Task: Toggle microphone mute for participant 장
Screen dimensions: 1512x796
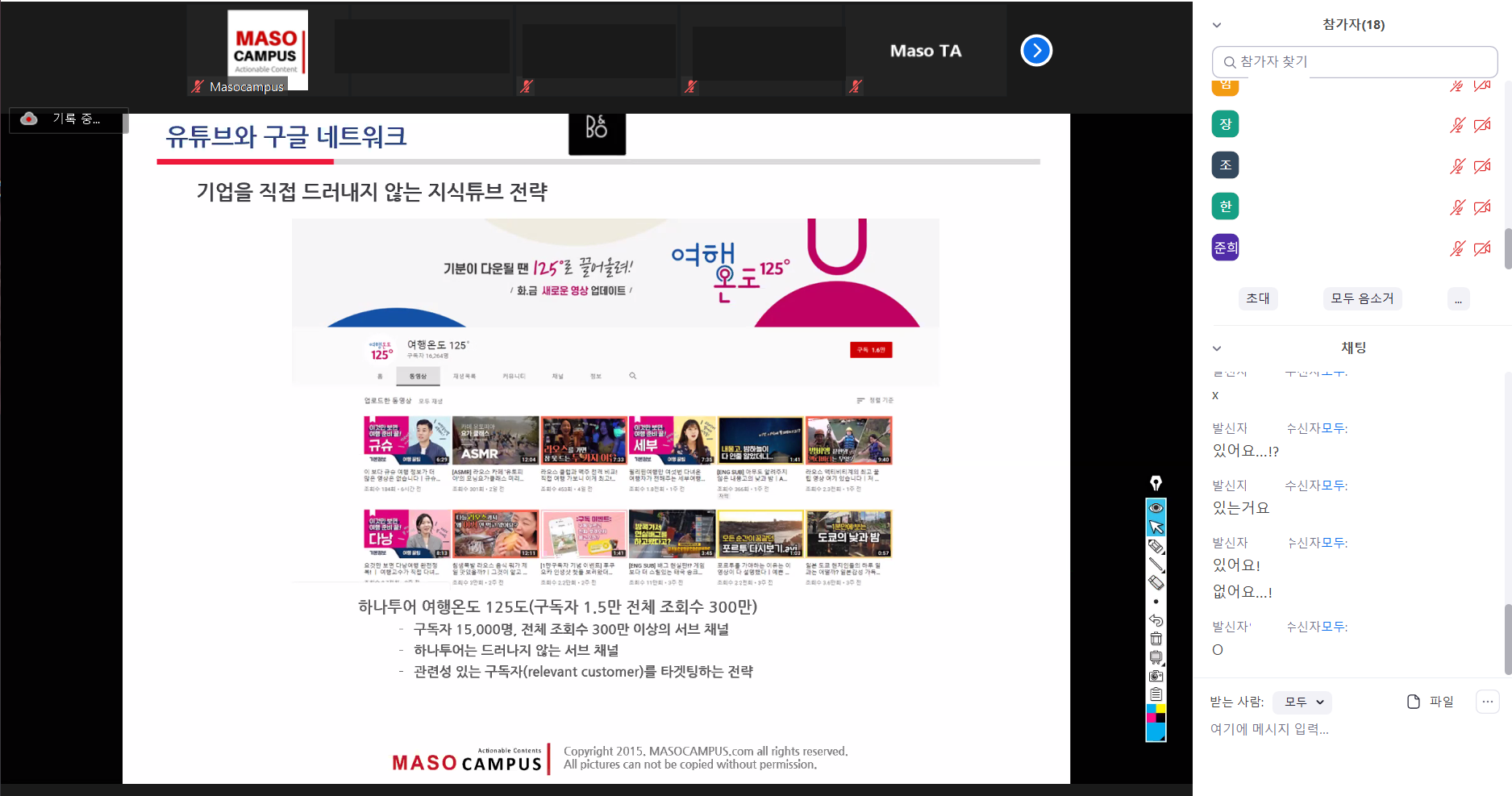Action: tap(1456, 125)
